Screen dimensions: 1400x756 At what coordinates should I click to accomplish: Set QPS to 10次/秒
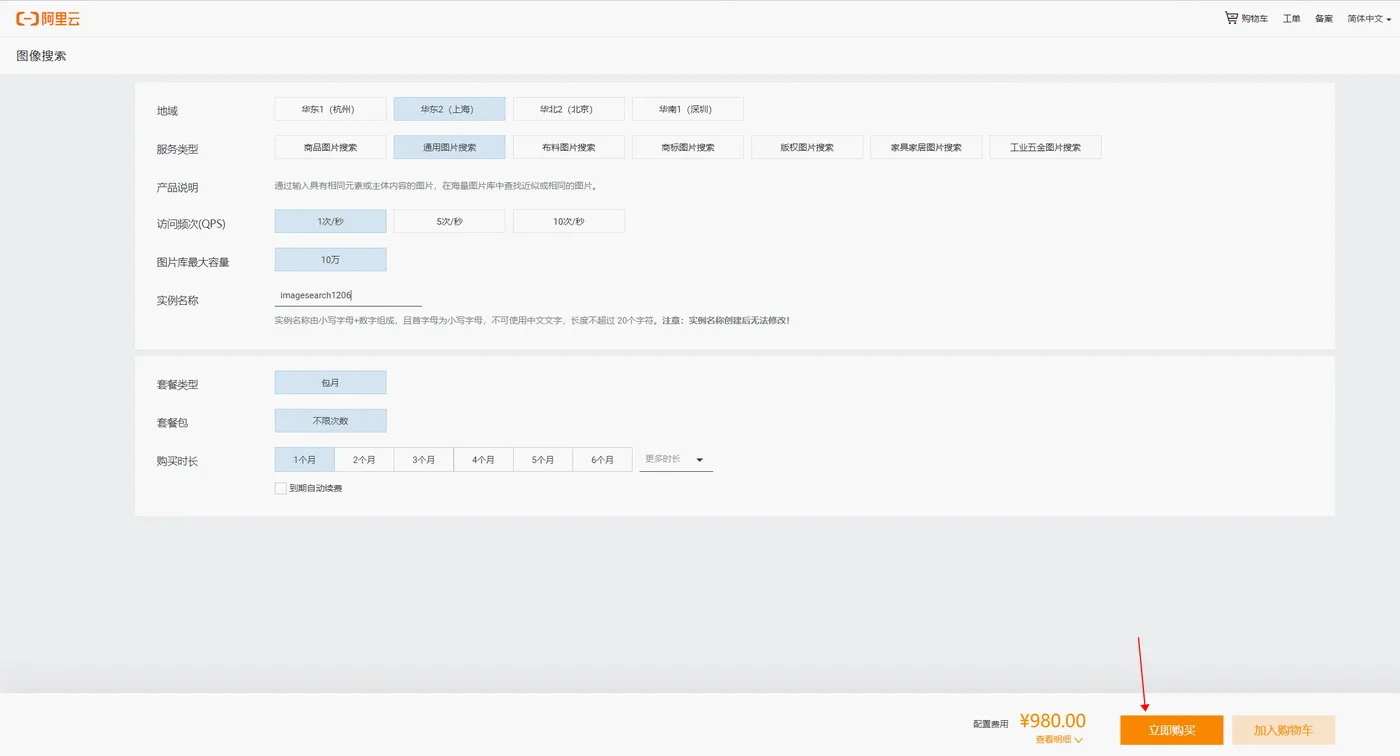[x=568, y=221]
